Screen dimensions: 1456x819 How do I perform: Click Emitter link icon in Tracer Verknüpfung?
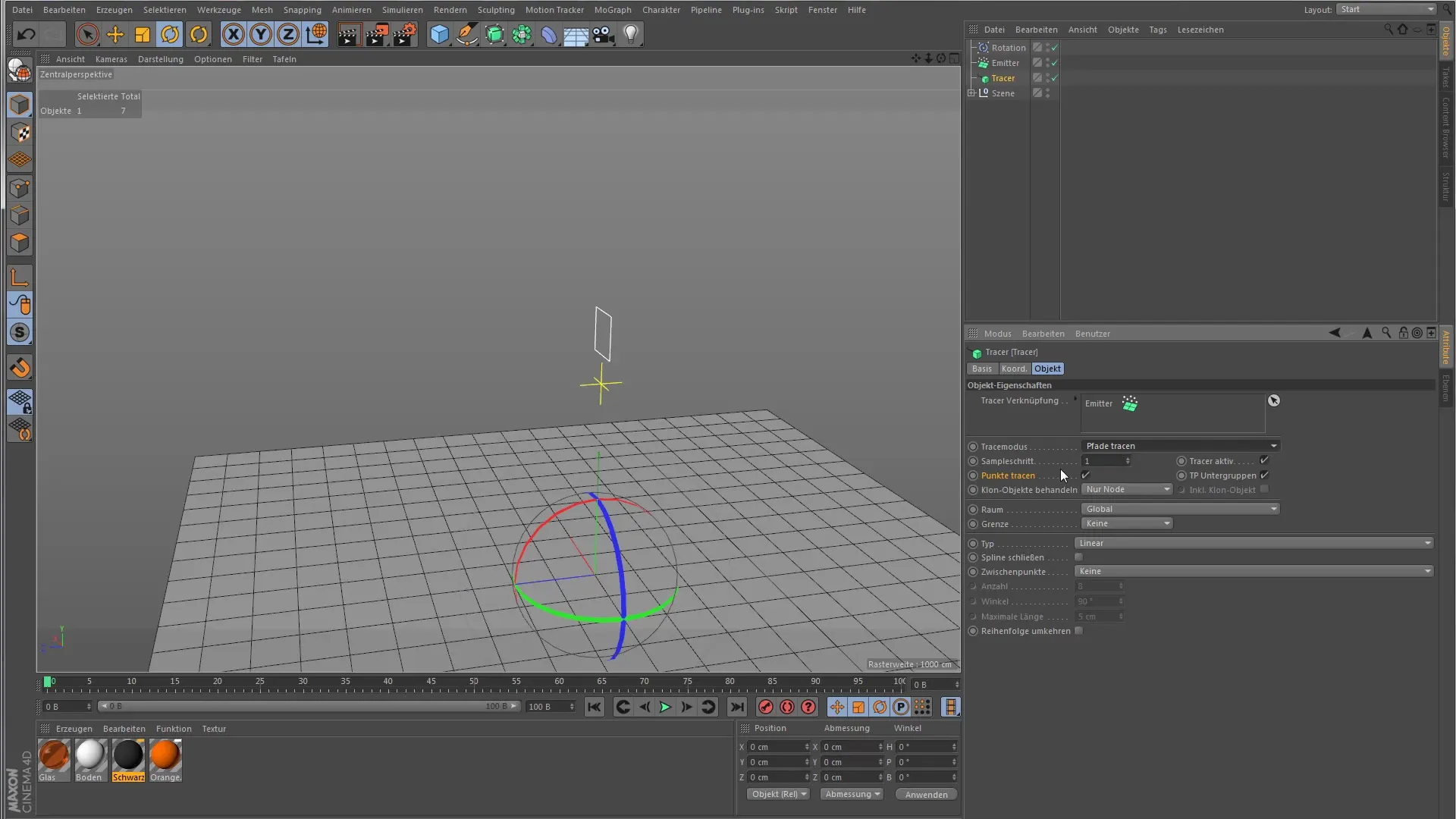point(1130,403)
